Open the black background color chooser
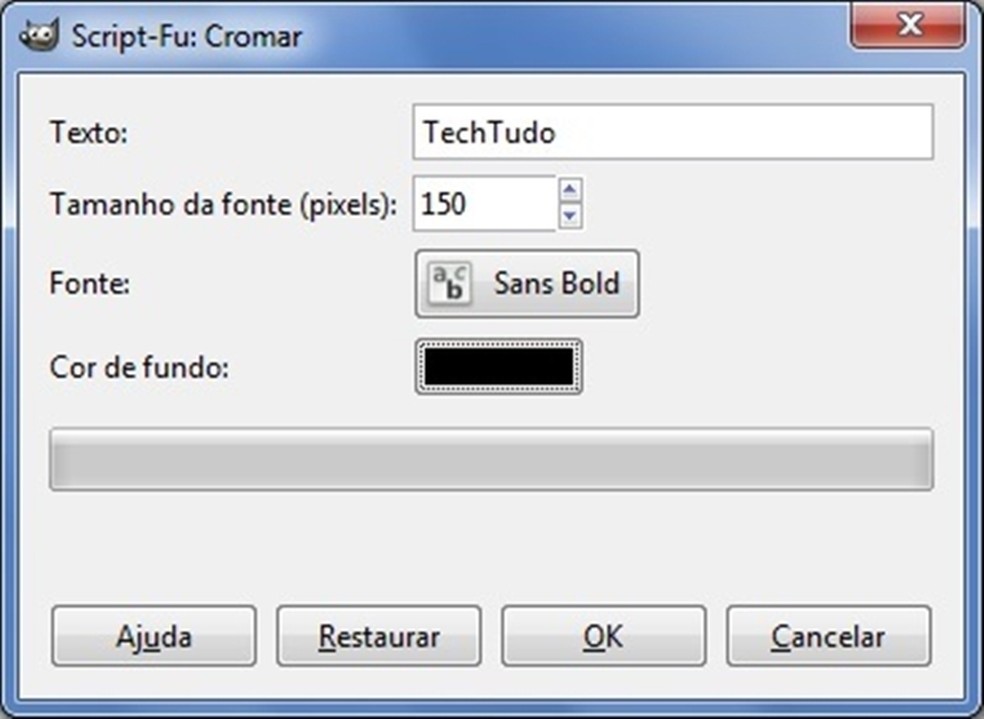This screenshot has width=984, height=719. [498, 365]
